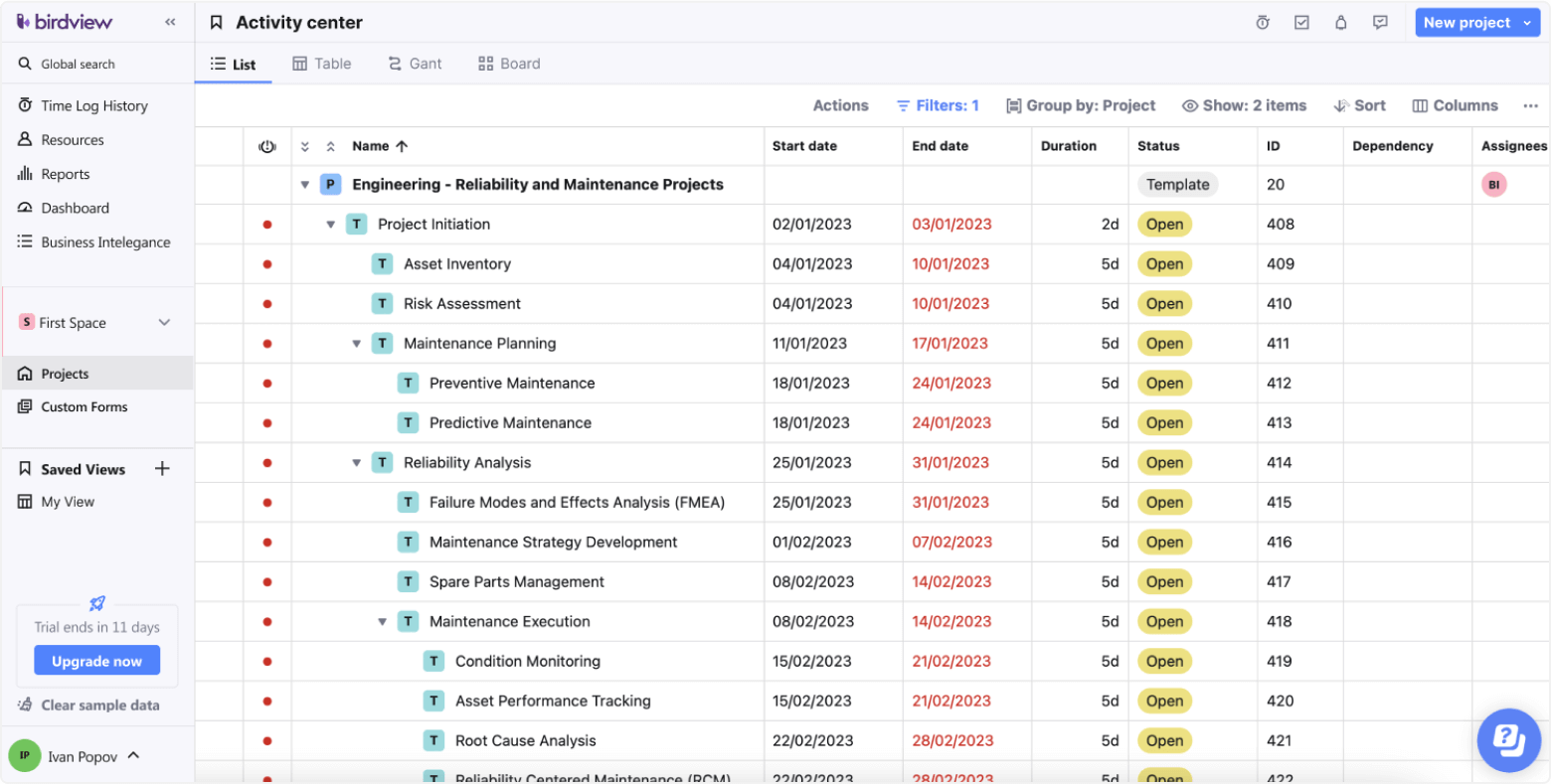Click the priority column header icon
This screenshot has height=784, width=1551.
point(266,146)
